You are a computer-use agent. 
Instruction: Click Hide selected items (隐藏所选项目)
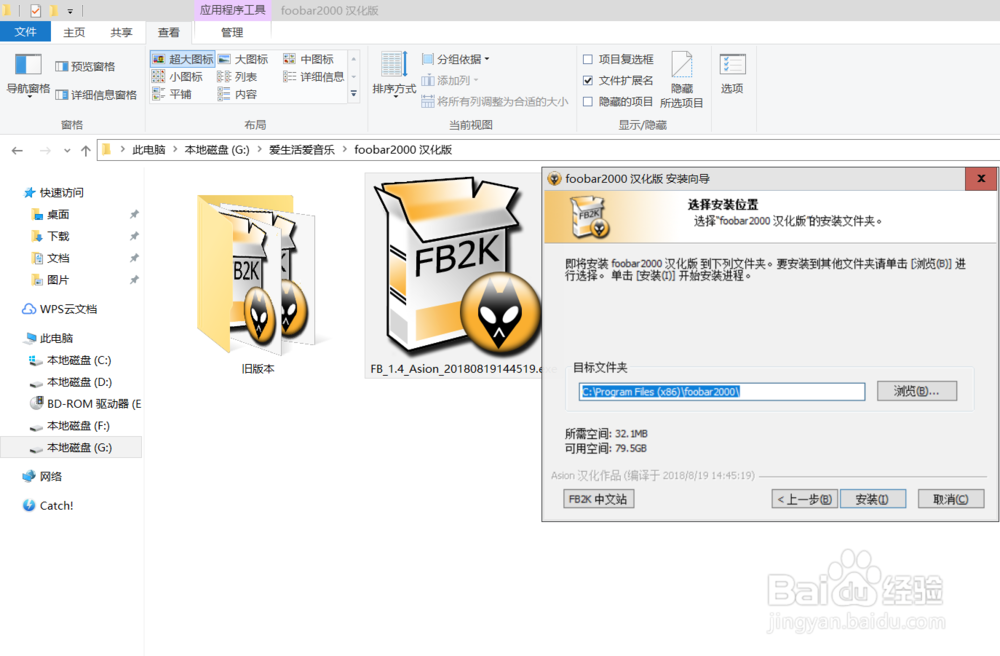pyautogui.click(x=681, y=80)
